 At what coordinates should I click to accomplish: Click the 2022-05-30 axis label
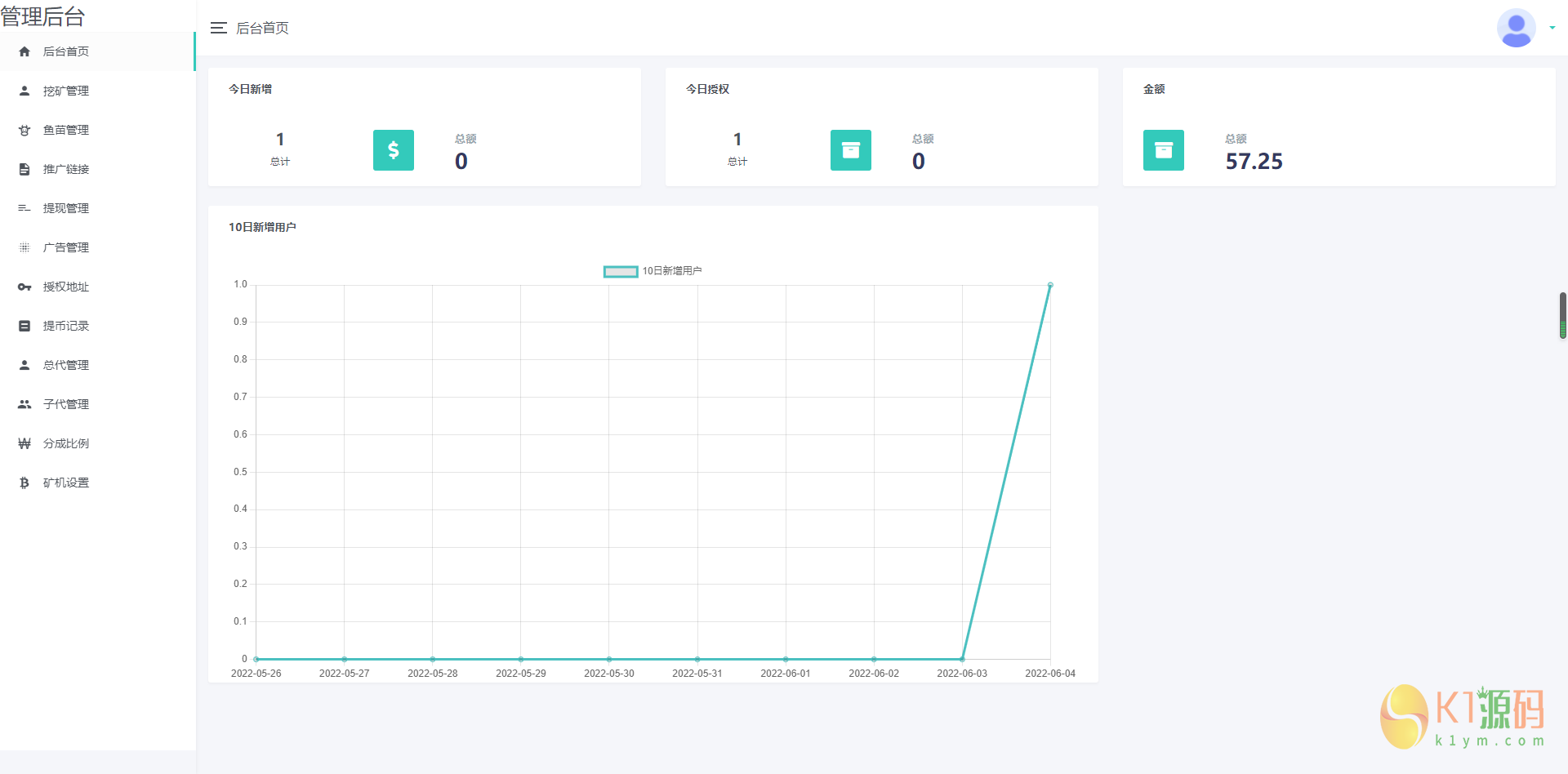click(x=609, y=674)
